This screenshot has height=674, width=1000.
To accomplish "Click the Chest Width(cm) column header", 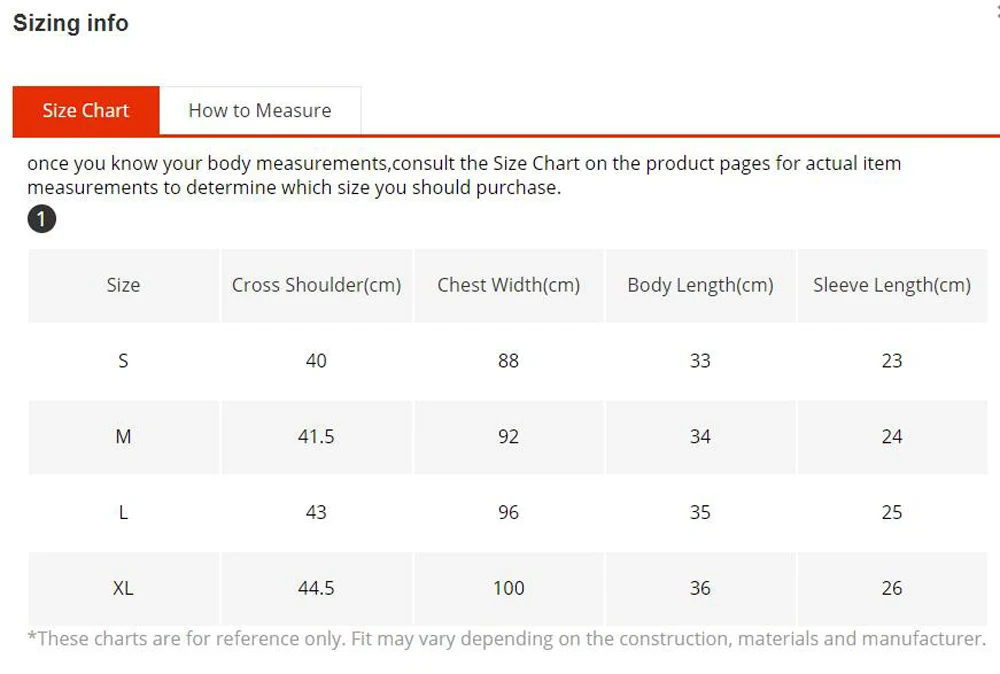I will (x=508, y=285).
